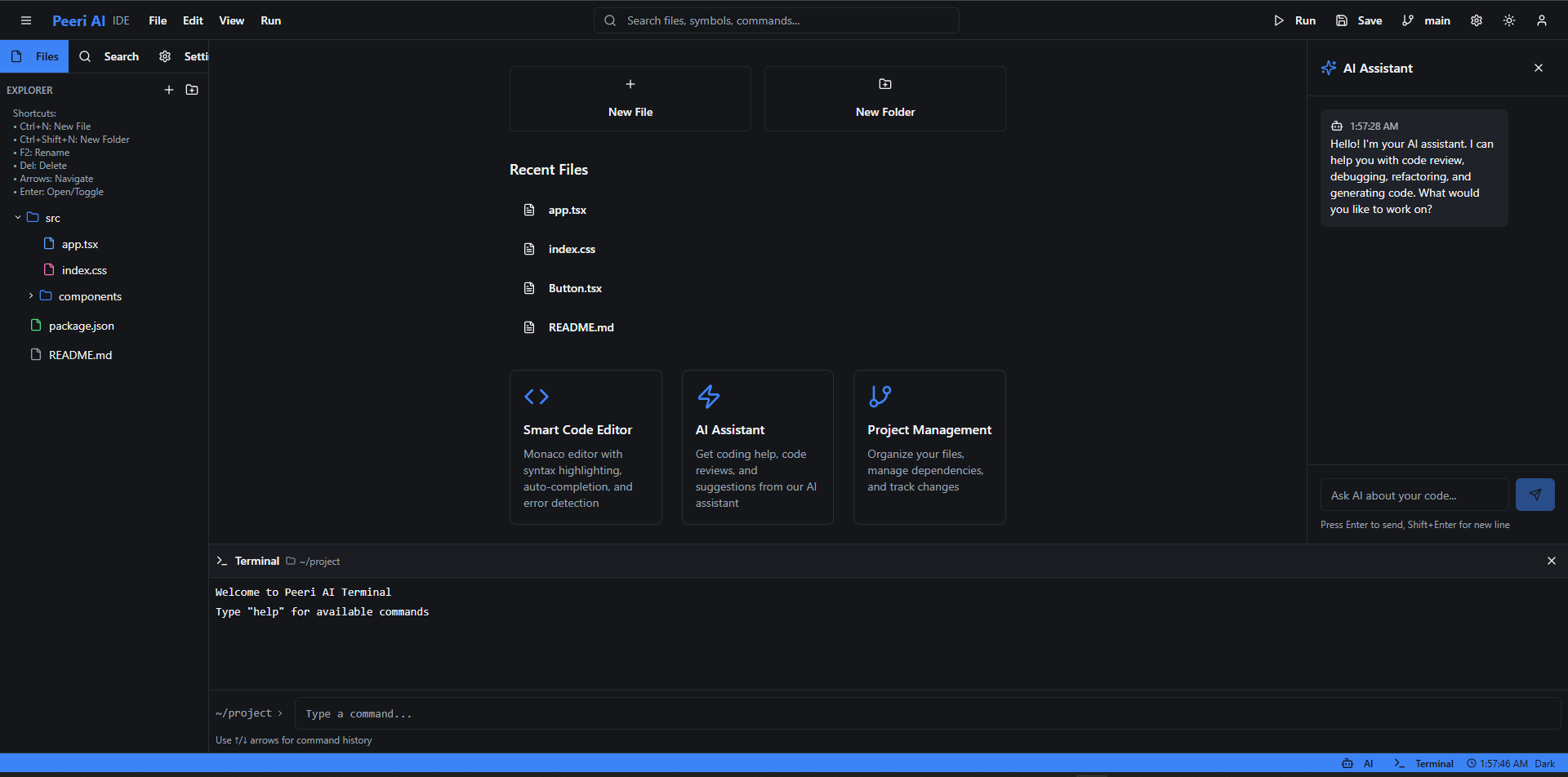Expand the components folder

(31, 296)
